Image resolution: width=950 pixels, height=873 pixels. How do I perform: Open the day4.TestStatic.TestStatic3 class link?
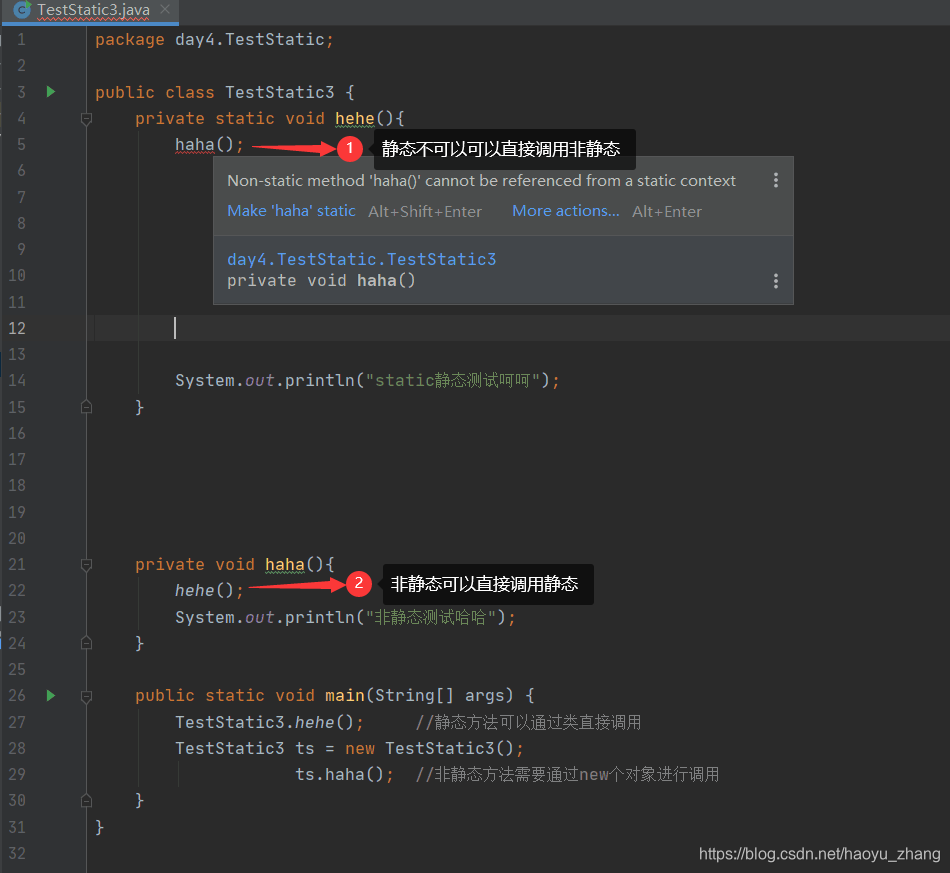(x=362, y=259)
